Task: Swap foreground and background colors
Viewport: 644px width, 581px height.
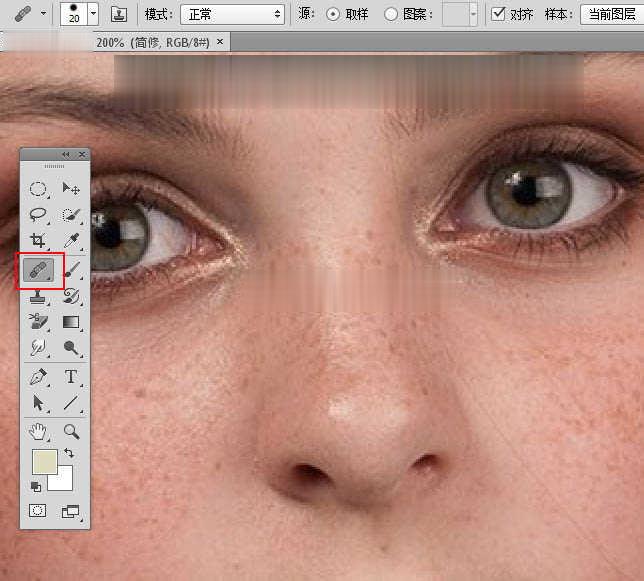Action: [x=69, y=453]
